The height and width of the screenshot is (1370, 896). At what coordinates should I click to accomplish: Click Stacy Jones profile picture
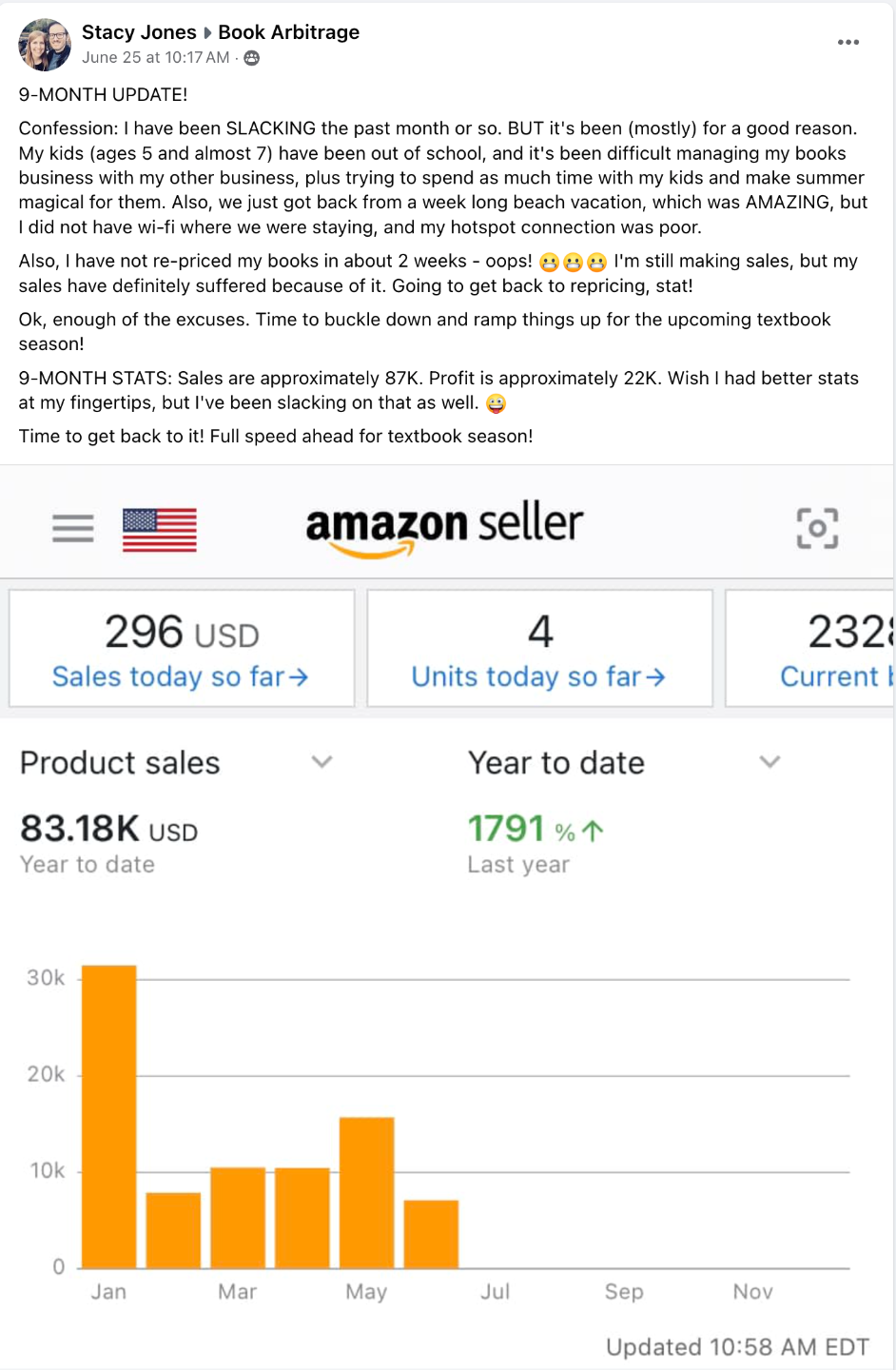[x=45, y=45]
